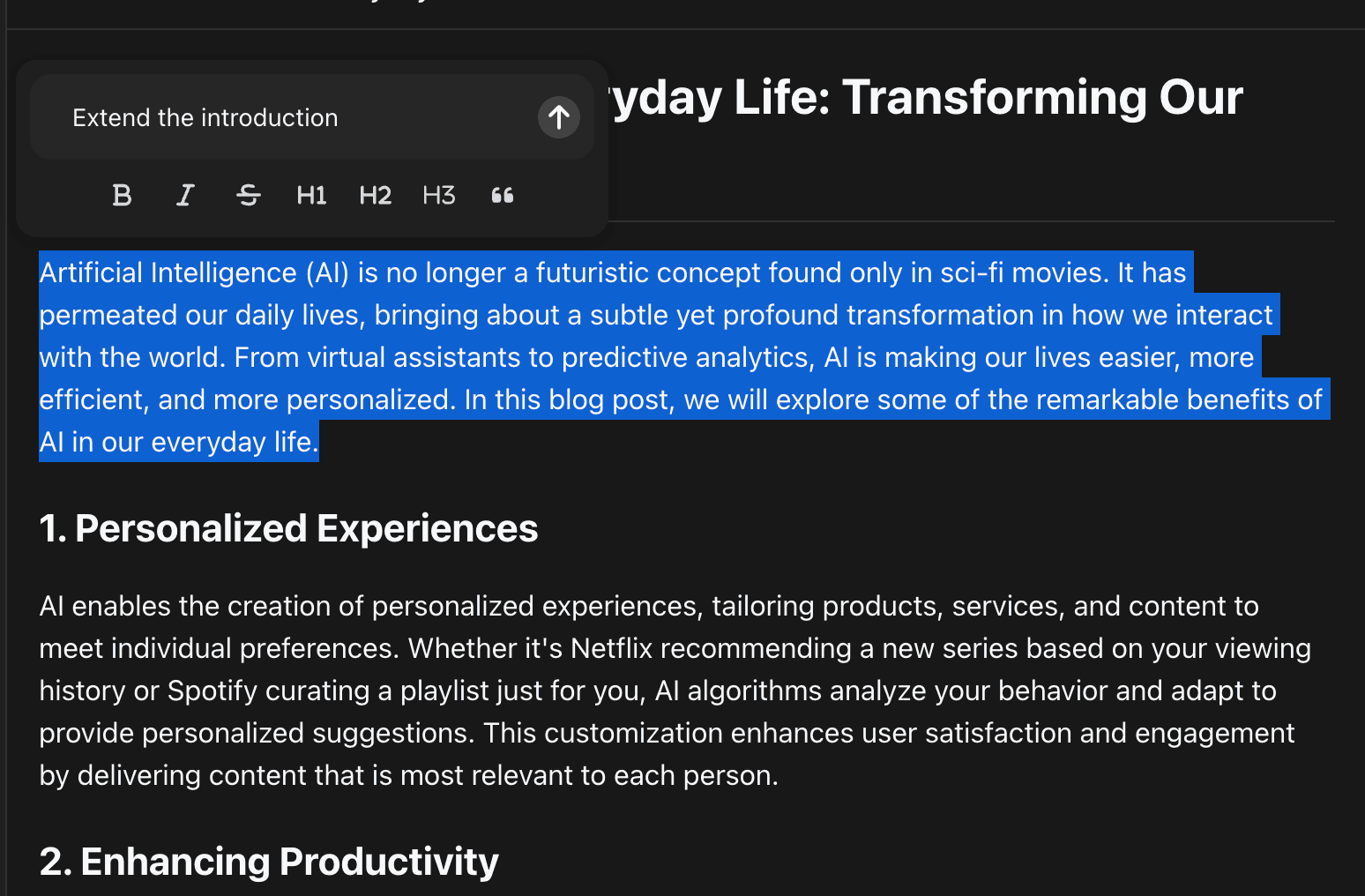Format selection as a blockquote
1365x896 pixels.
click(502, 195)
